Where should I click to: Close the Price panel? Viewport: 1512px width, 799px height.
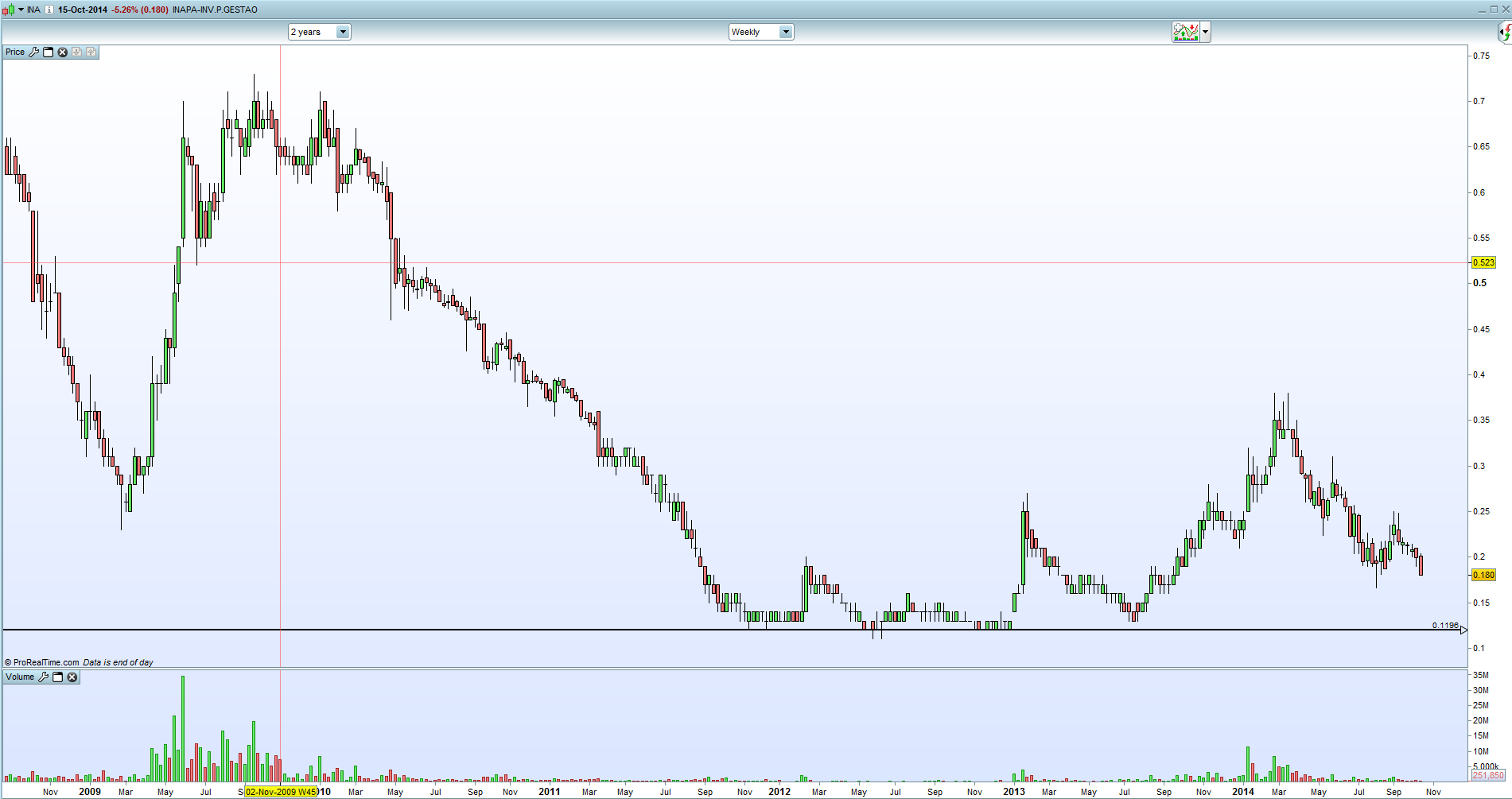pyautogui.click(x=63, y=52)
